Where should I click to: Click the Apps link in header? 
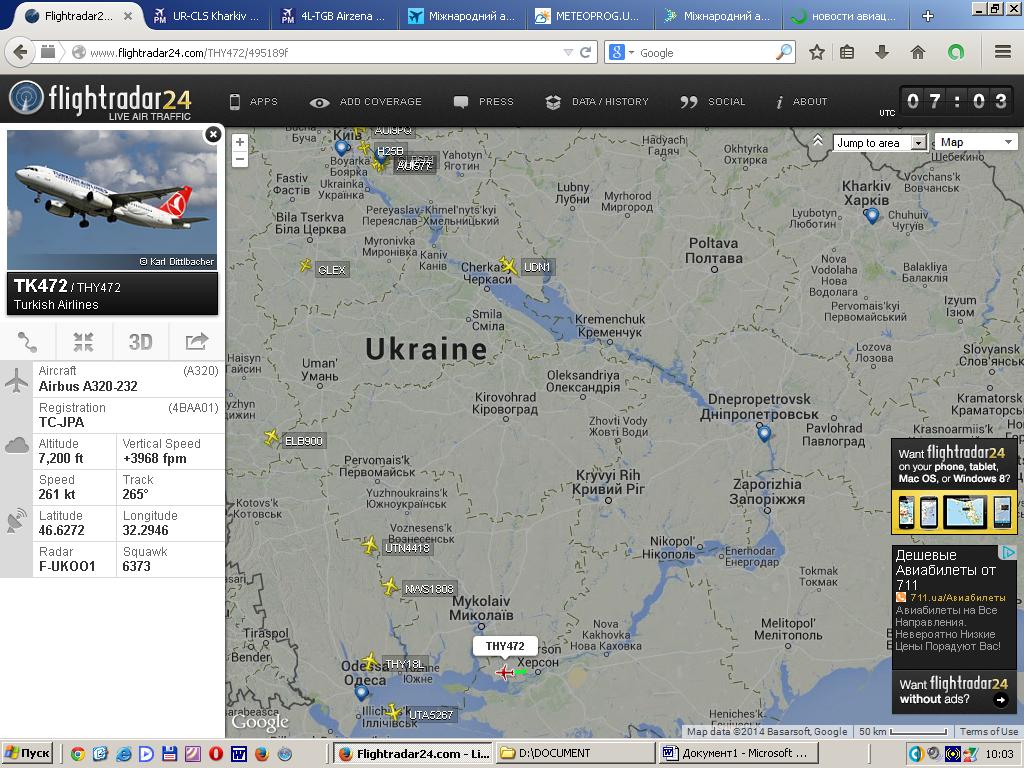(254, 102)
